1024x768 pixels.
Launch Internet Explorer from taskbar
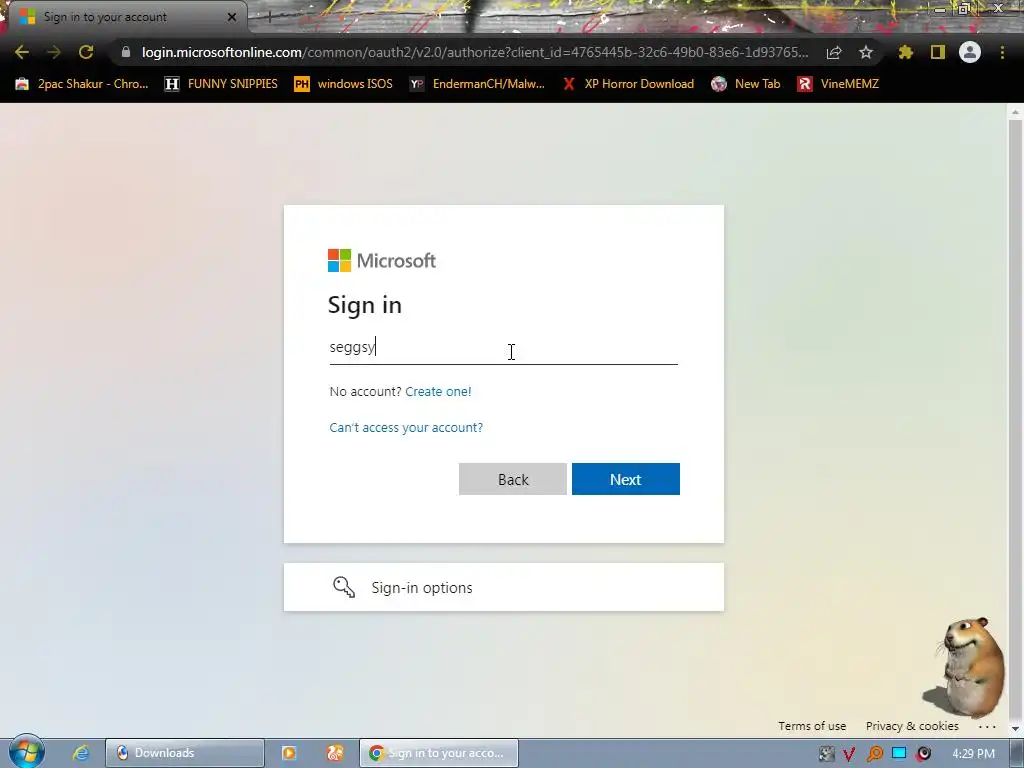pos(80,753)
